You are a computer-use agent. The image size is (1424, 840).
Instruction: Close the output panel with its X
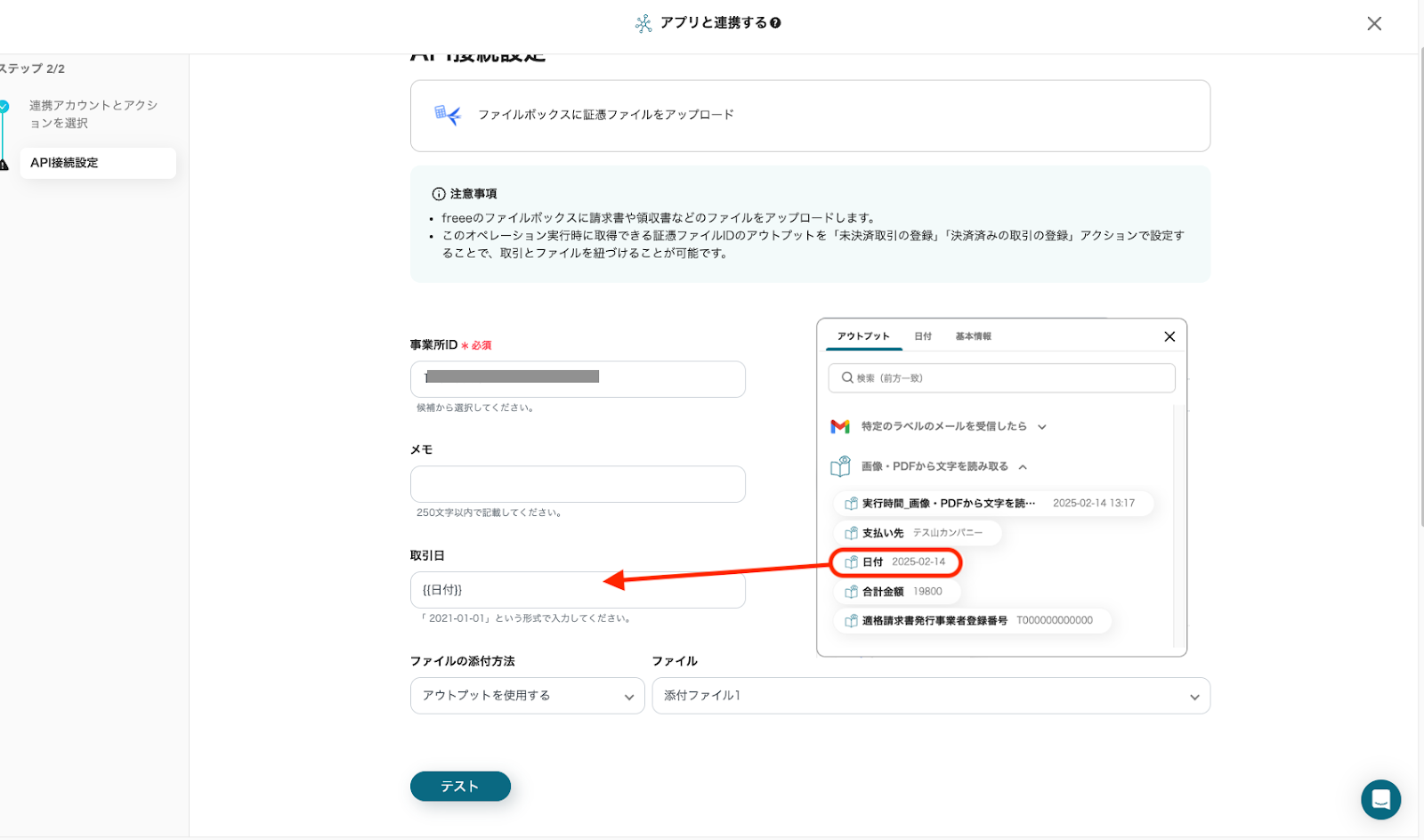[1169, 336]
